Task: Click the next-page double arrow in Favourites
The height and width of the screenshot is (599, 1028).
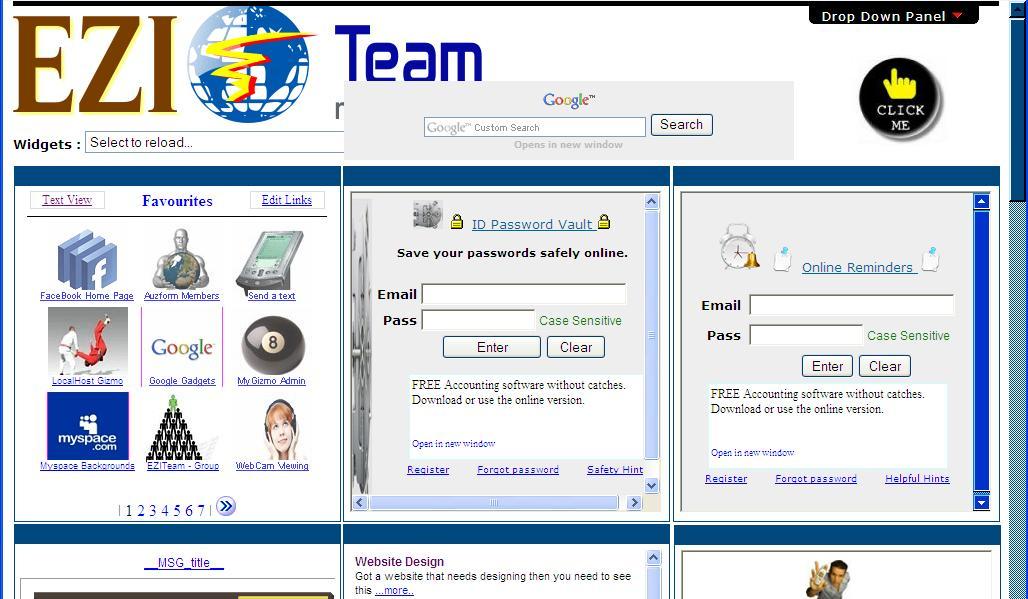Action: pyautogui.click(x=226, y=507)
